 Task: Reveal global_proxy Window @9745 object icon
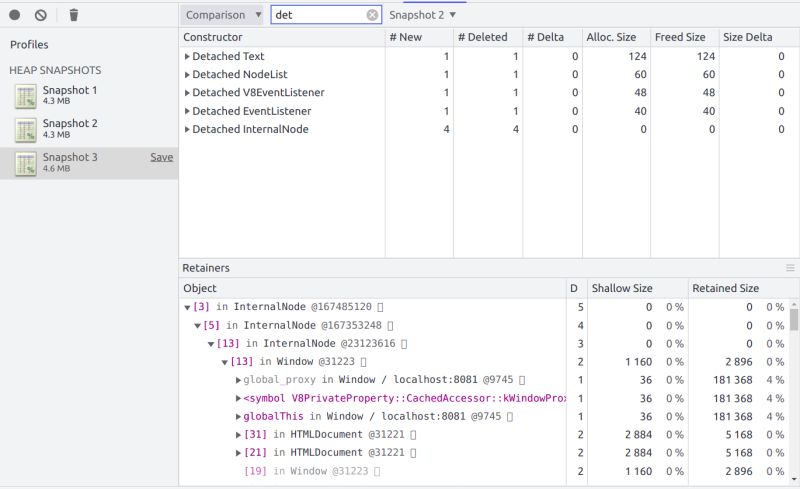[x=522, y=380]
